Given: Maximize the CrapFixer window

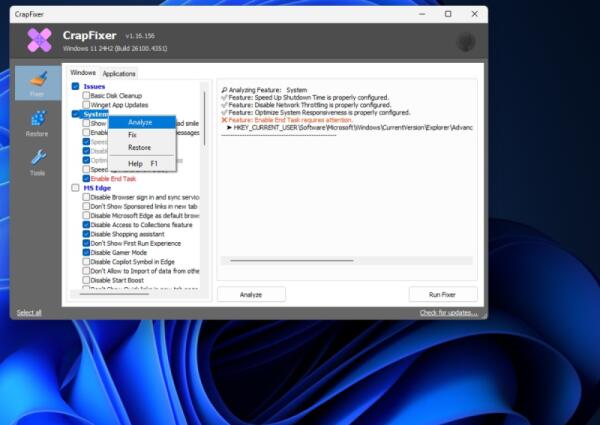Looking at the screenshot, I should click(447, 14).
